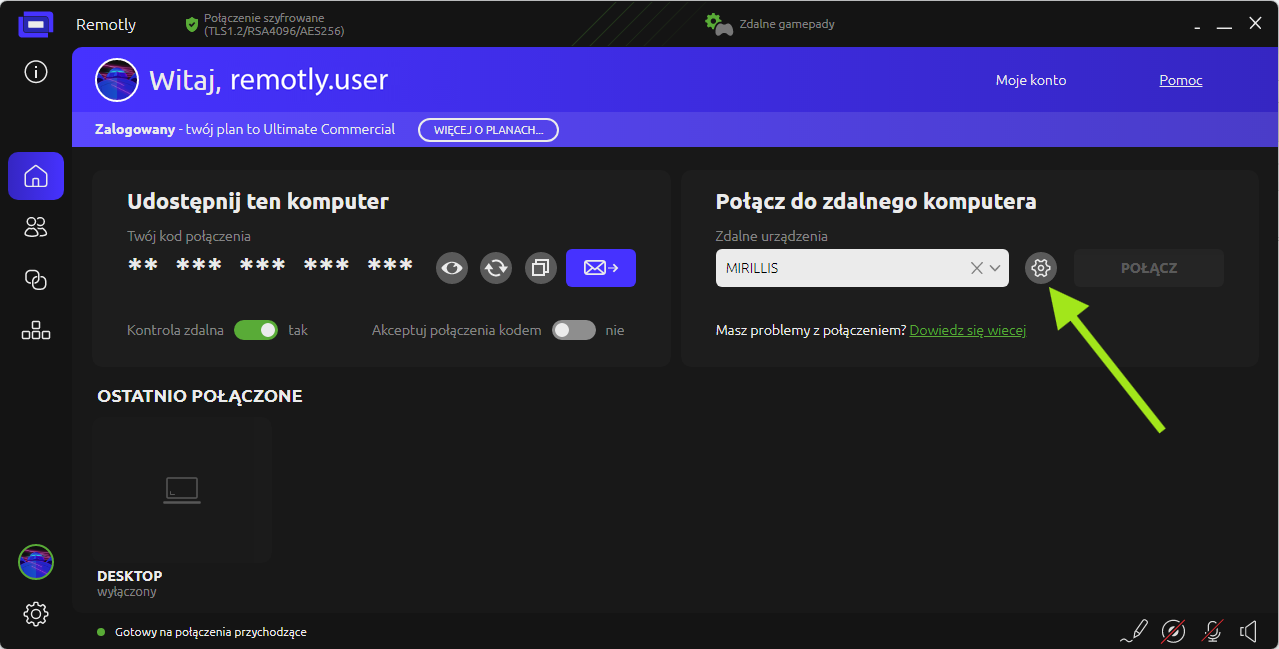This screenshot has width=1279, height=649.
Task: Toggle the muted microphone icon
Action: [1212, 631]
